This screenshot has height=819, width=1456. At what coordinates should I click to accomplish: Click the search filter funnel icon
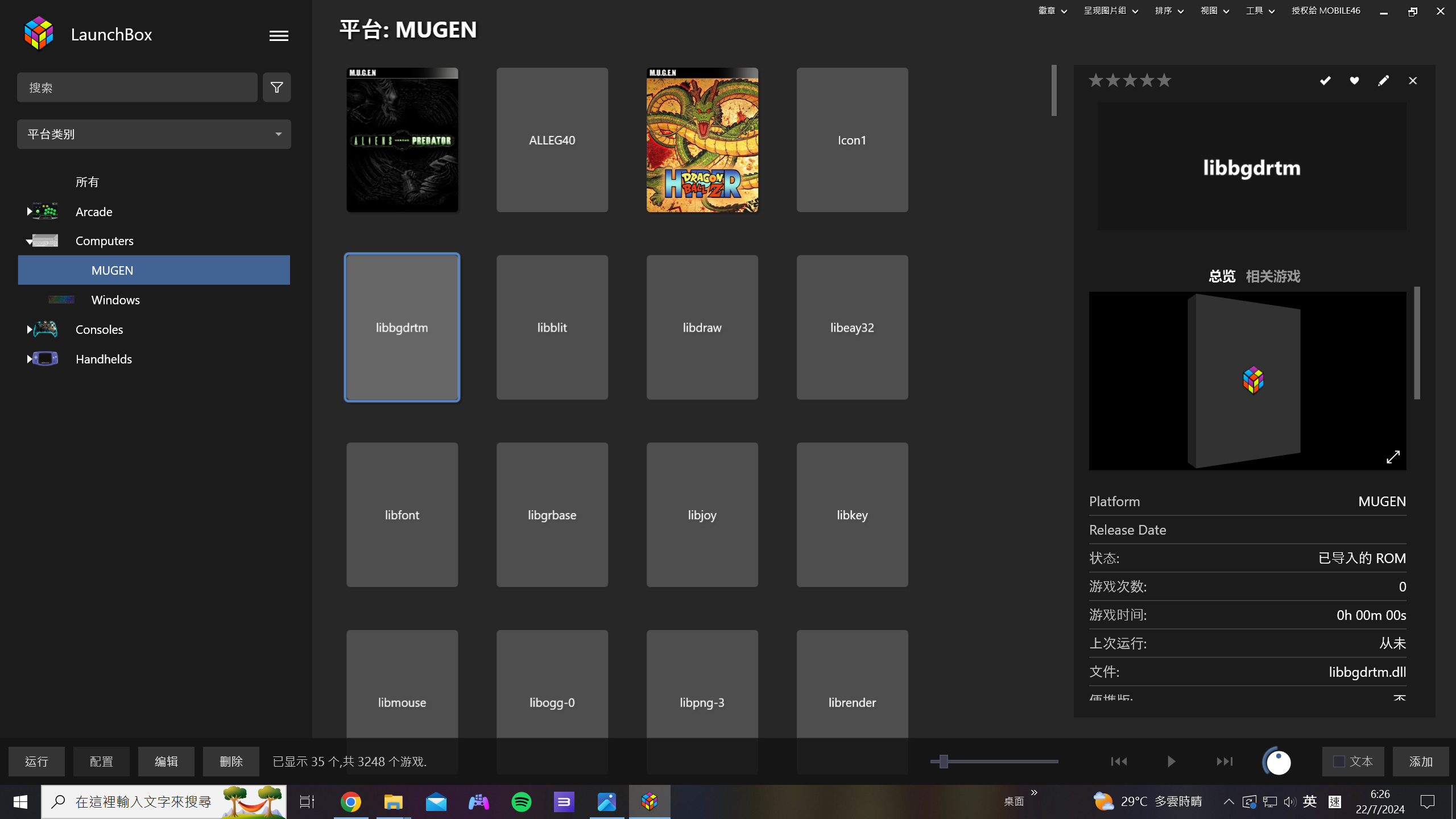[x=276, y=88]
